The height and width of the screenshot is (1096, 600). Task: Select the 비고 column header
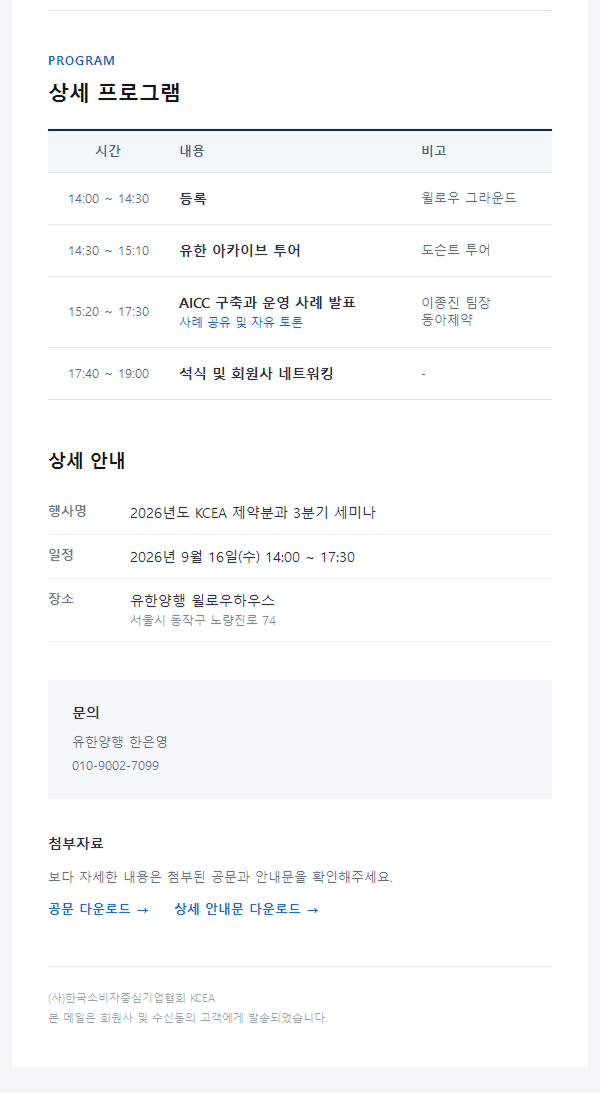(434, 151)
